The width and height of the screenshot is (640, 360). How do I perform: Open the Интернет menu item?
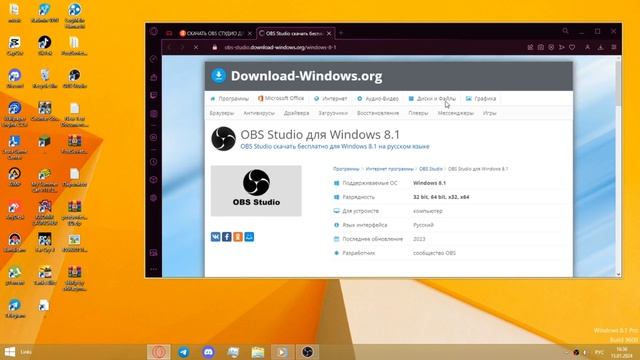coord(331,99)
